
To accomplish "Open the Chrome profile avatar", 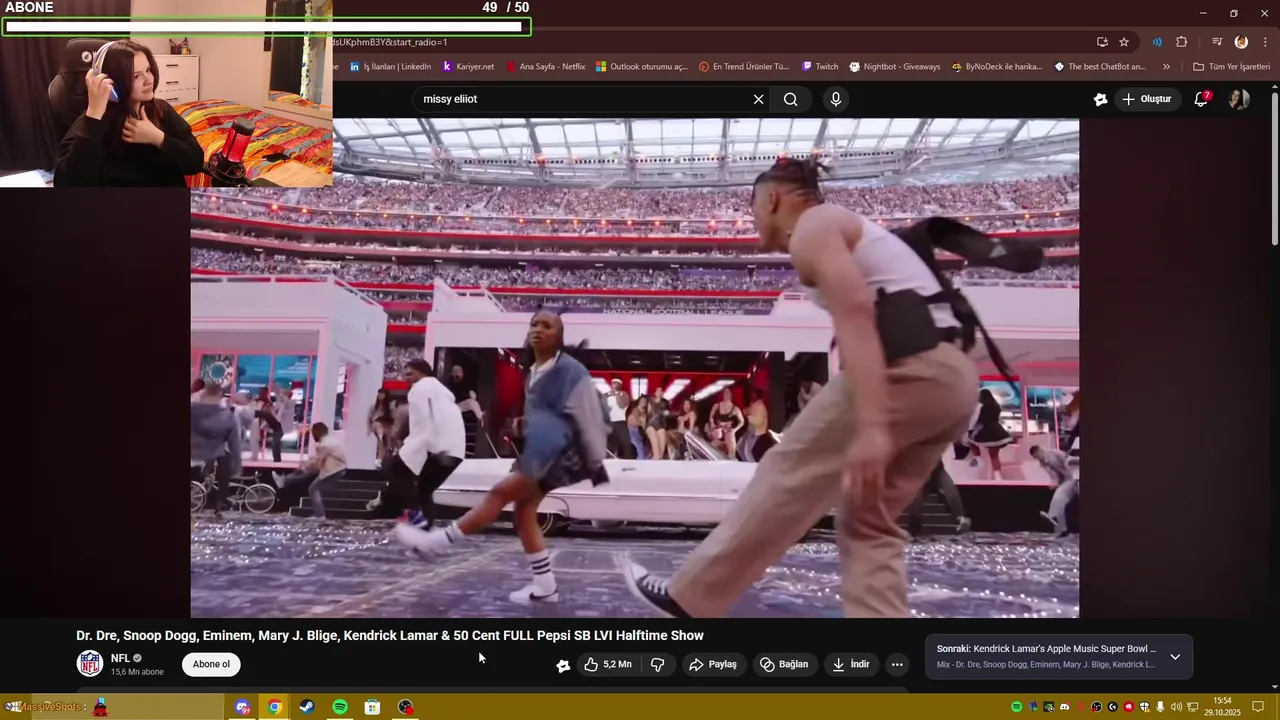I will (x=1241, y=42).
